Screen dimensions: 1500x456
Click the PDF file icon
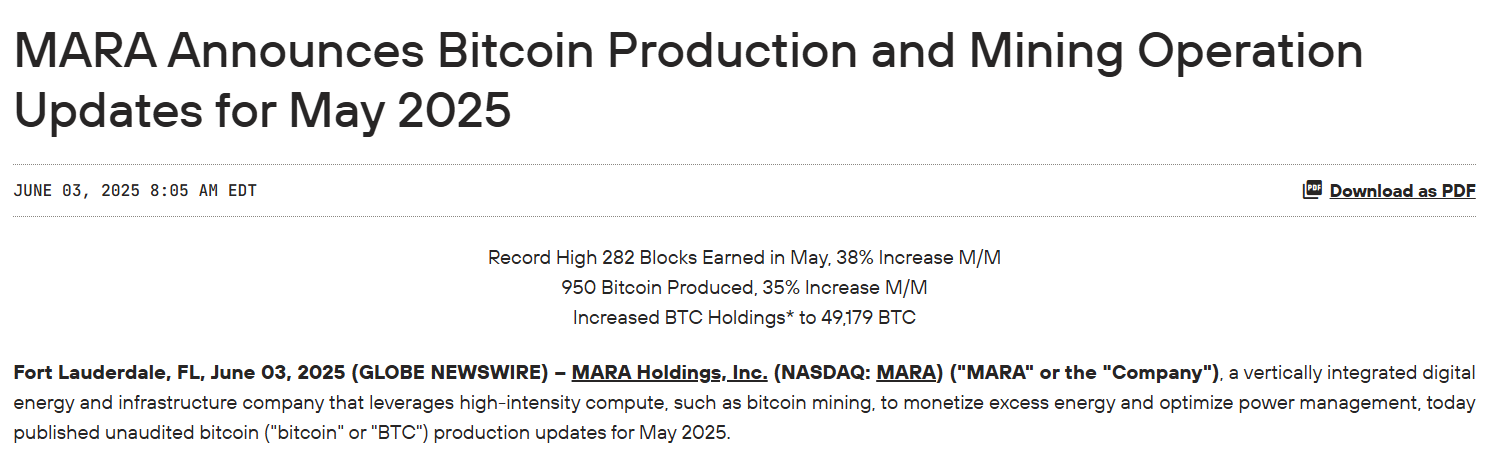pos(1312,190)
